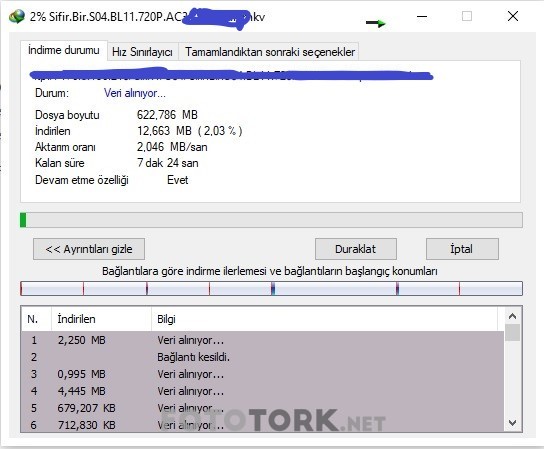Viewport: 544px width, 449px height.
Task: Pause the download with Duraklat
Action: (x=356, y=249)
